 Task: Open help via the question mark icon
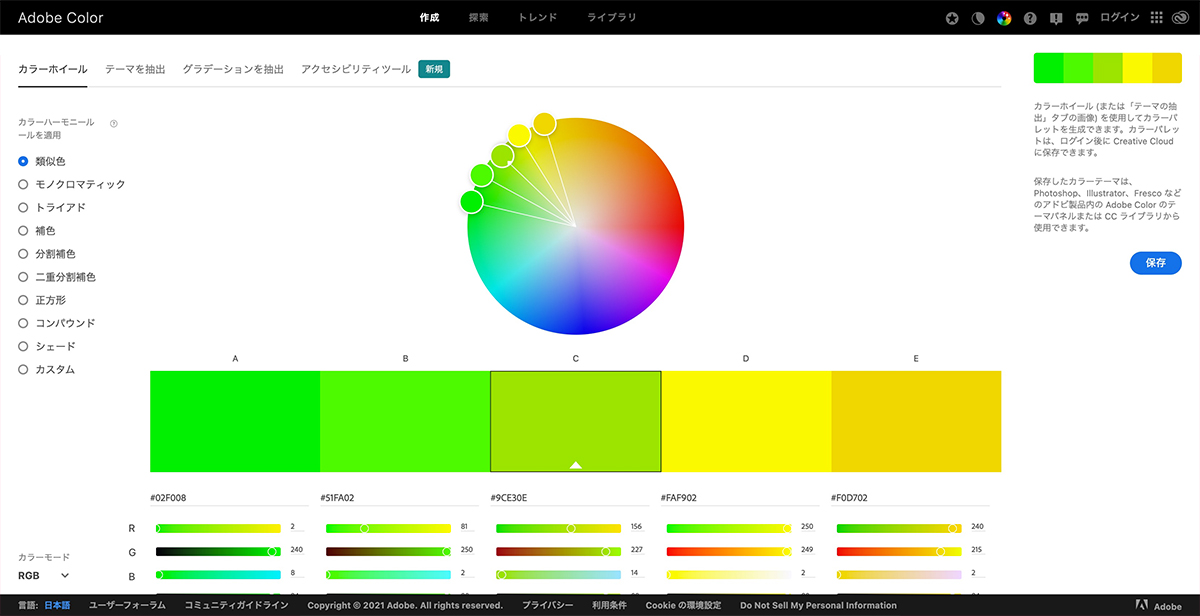1030,18
